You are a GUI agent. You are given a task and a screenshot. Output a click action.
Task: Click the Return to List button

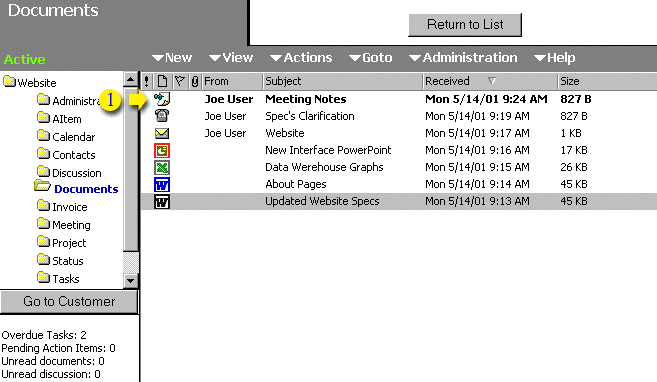pos(465,25)
